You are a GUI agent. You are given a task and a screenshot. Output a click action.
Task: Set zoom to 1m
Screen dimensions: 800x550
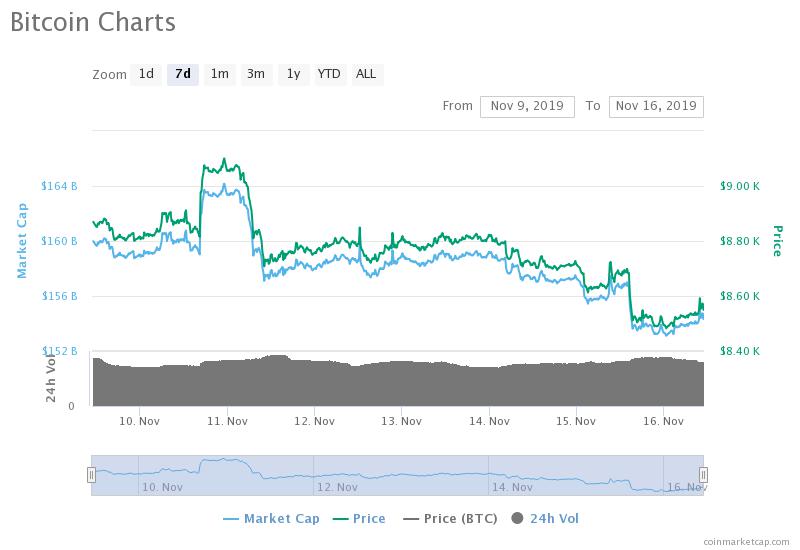pyautogui.click(x=219, y=74)
